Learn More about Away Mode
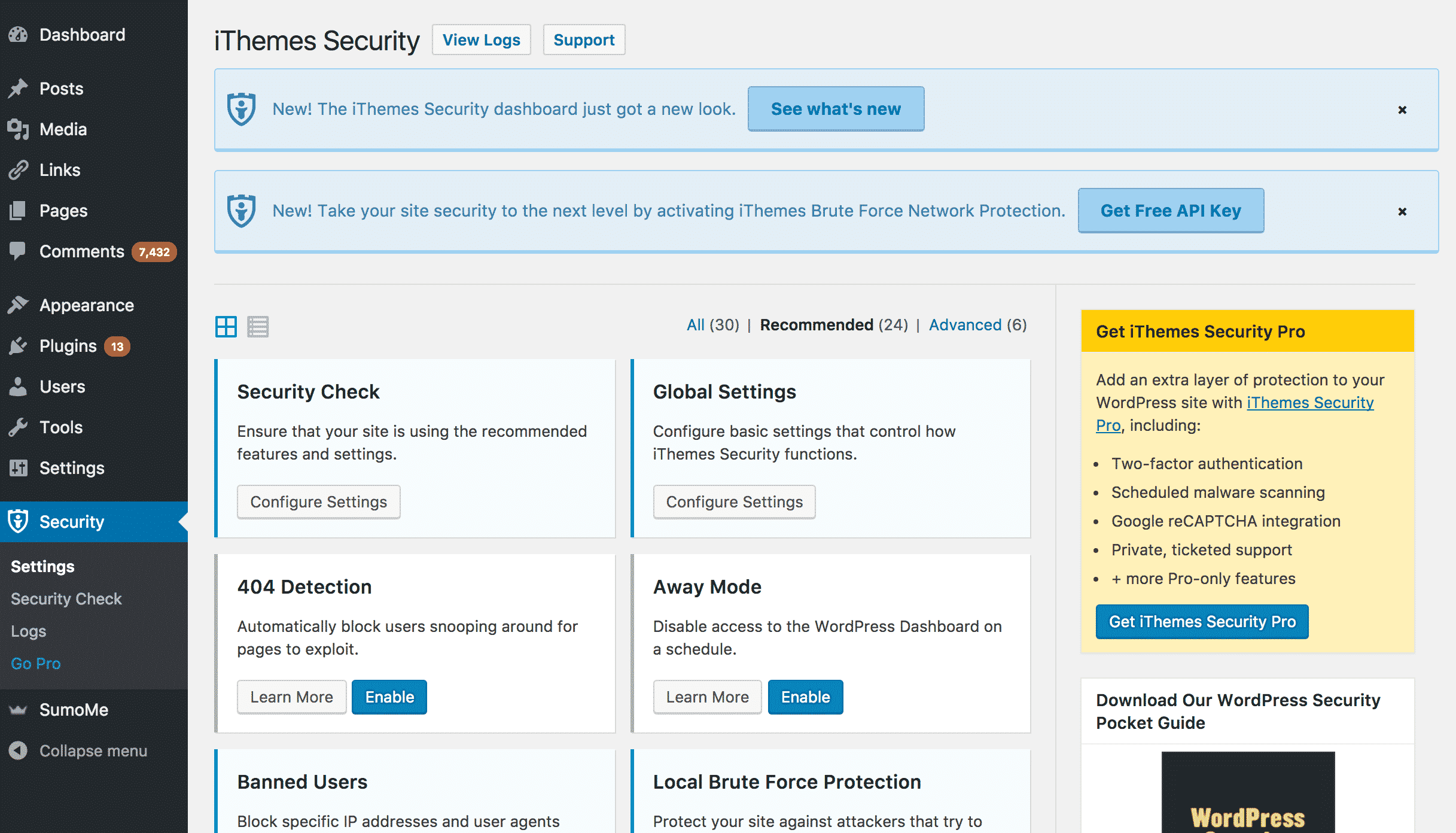Viewport: 1456px width, 833px height. coord(707,697)
